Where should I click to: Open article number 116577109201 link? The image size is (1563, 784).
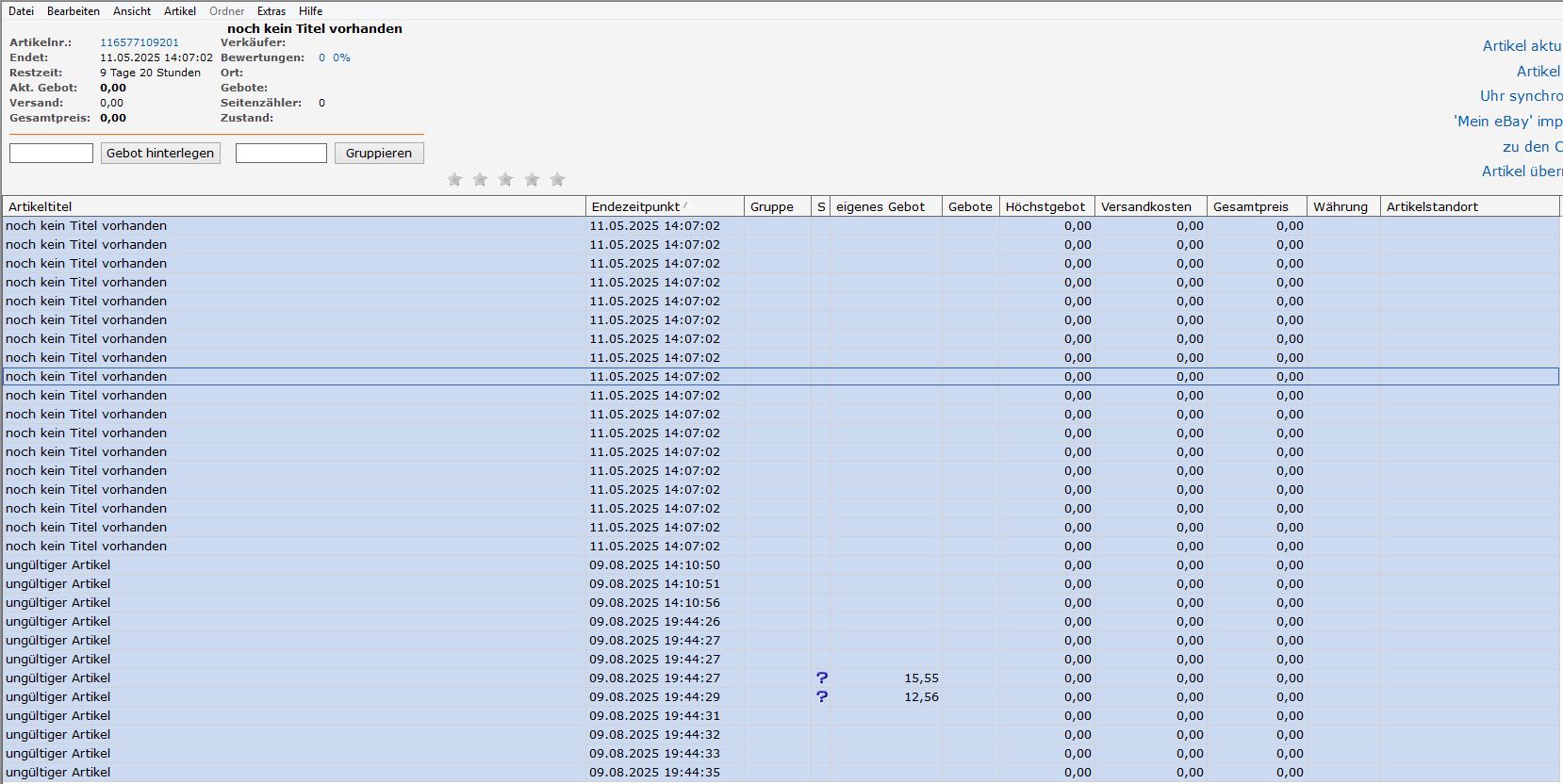[140, 42]
